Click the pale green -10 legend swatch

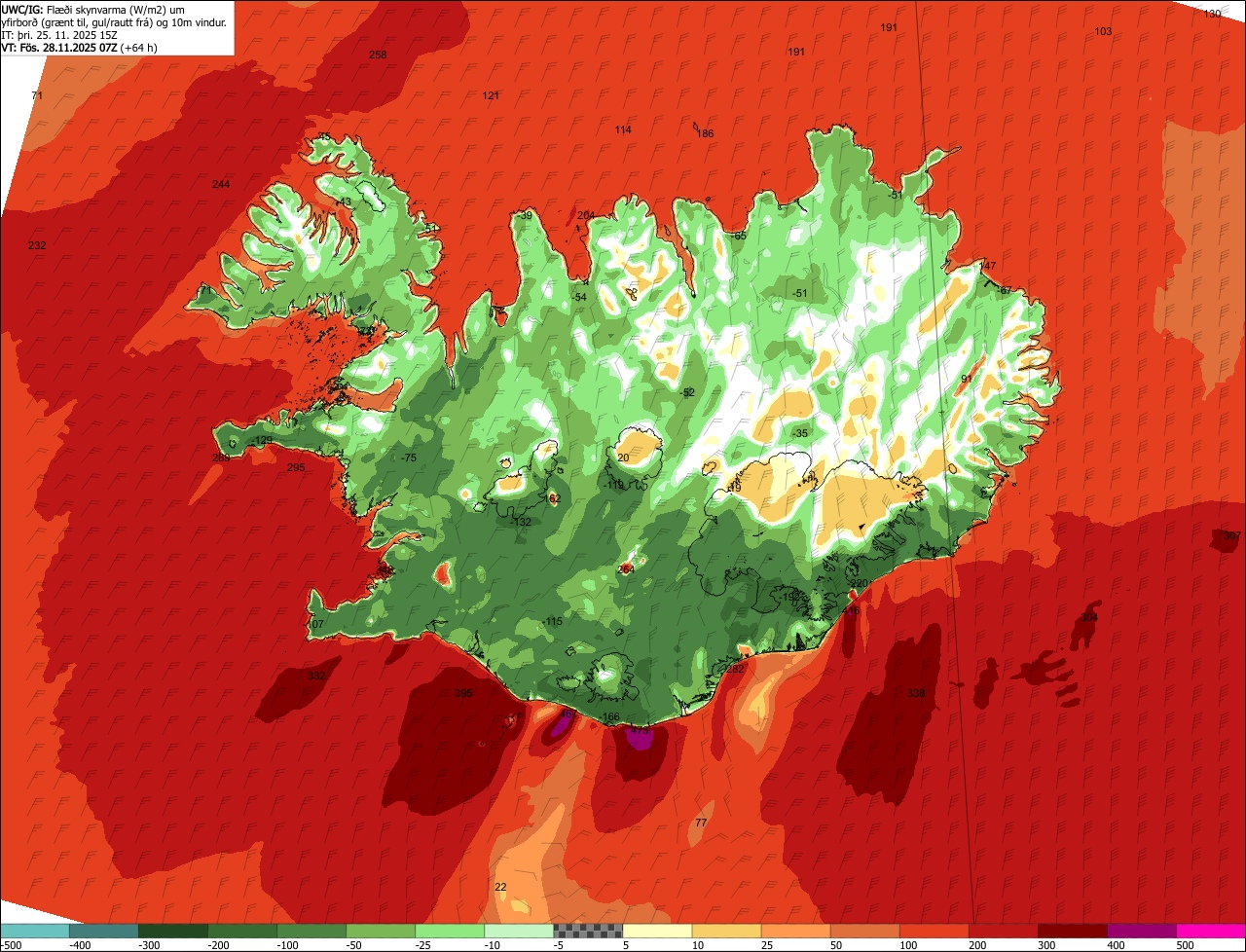click(518, 931)
